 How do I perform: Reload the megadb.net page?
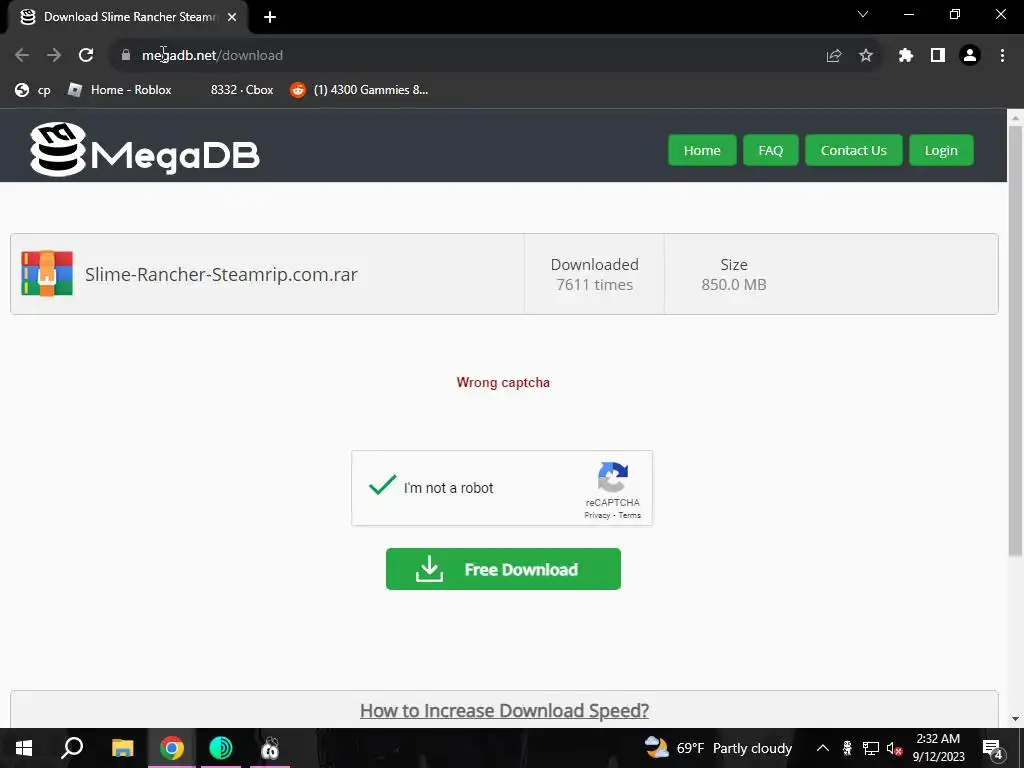click(x=86, y=56)
